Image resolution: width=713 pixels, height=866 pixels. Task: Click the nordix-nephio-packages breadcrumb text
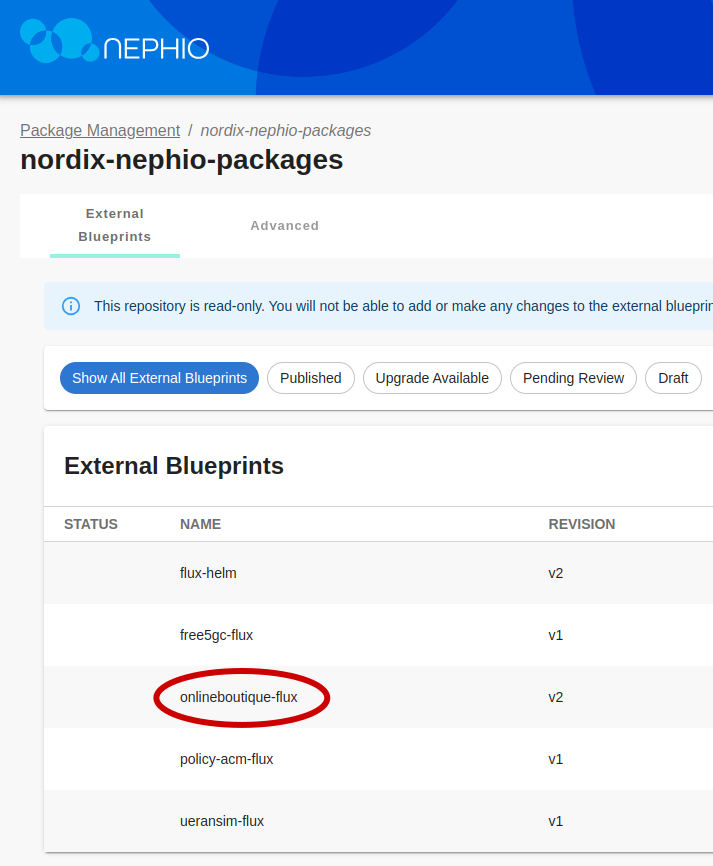tap(285, 131)
